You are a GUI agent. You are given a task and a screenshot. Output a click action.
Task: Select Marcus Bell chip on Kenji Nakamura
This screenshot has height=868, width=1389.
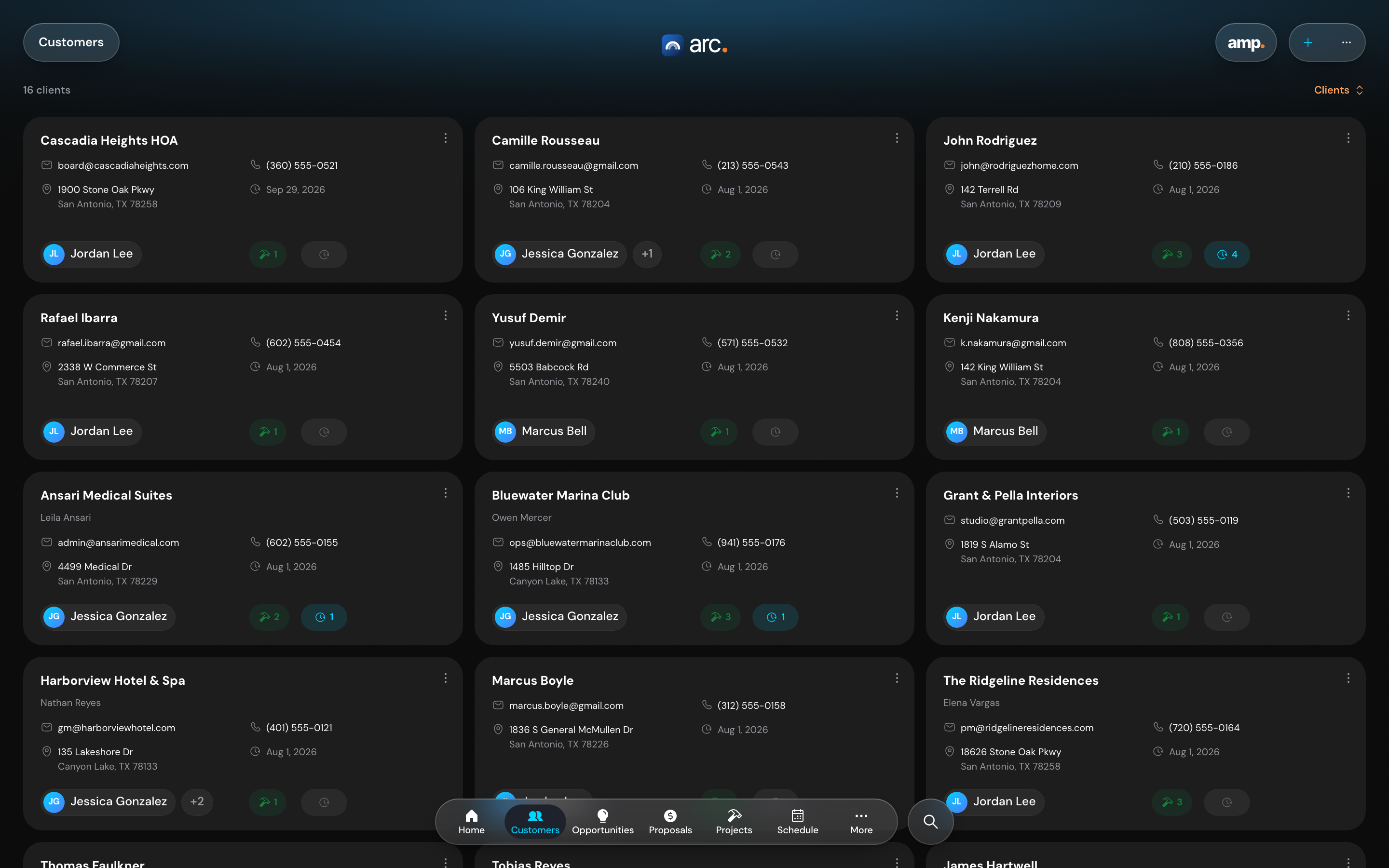[x=994, y=431]
